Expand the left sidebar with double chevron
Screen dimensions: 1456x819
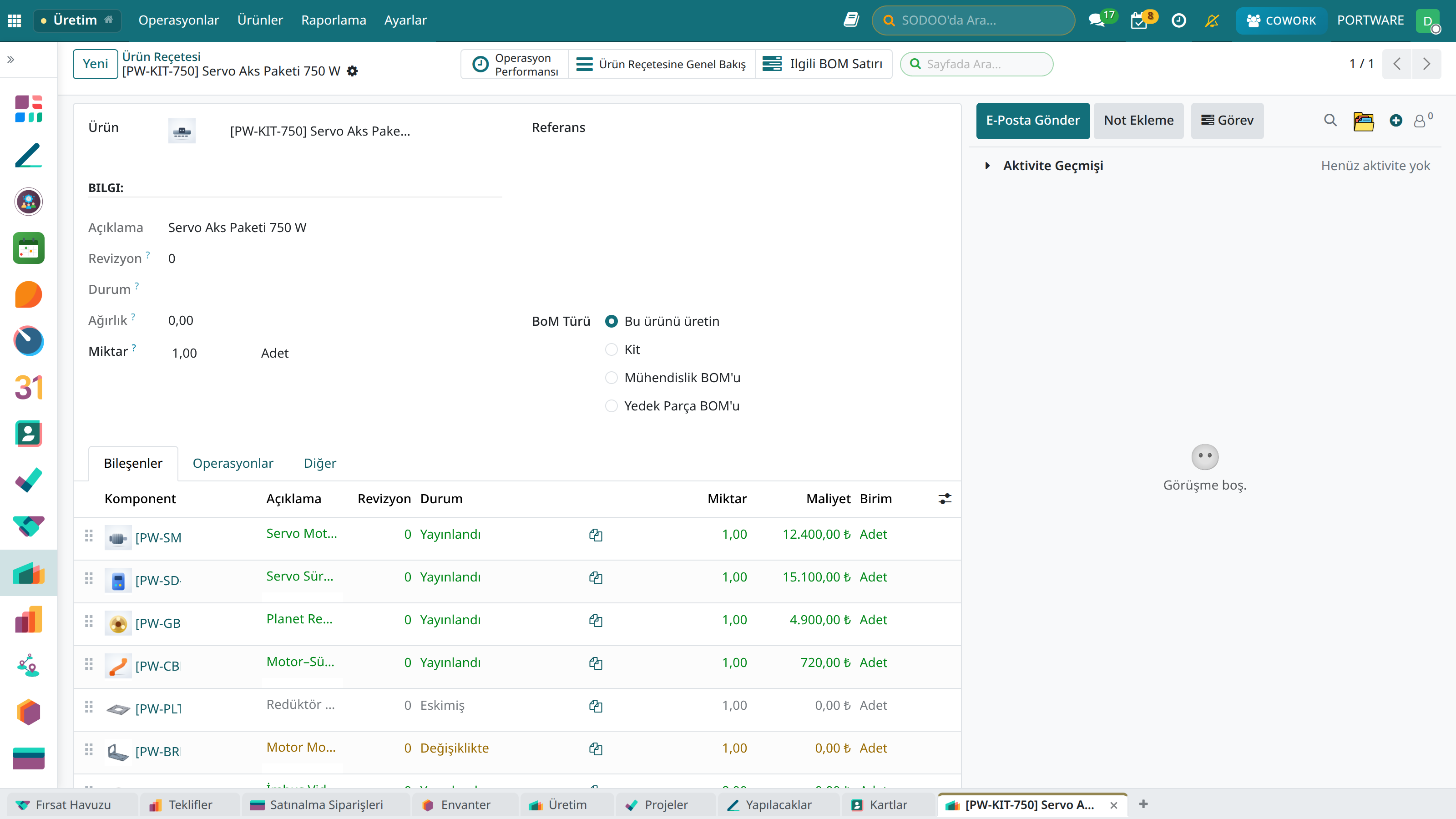[11, 59]
